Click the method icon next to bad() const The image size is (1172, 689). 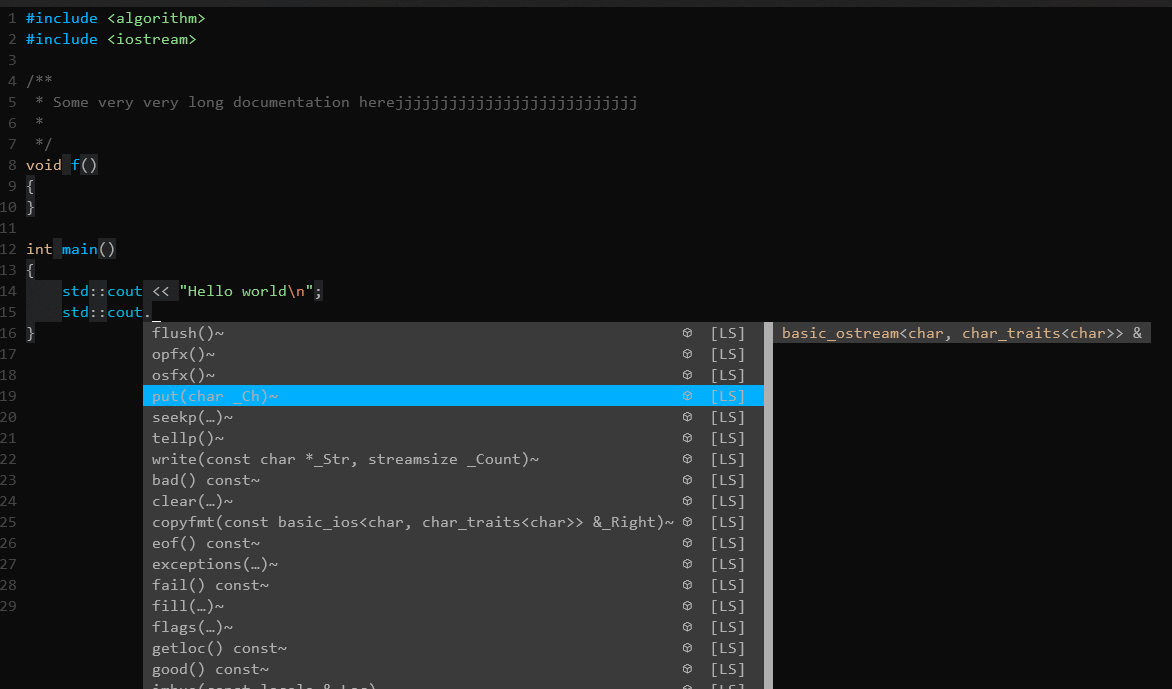coord(687,480)
